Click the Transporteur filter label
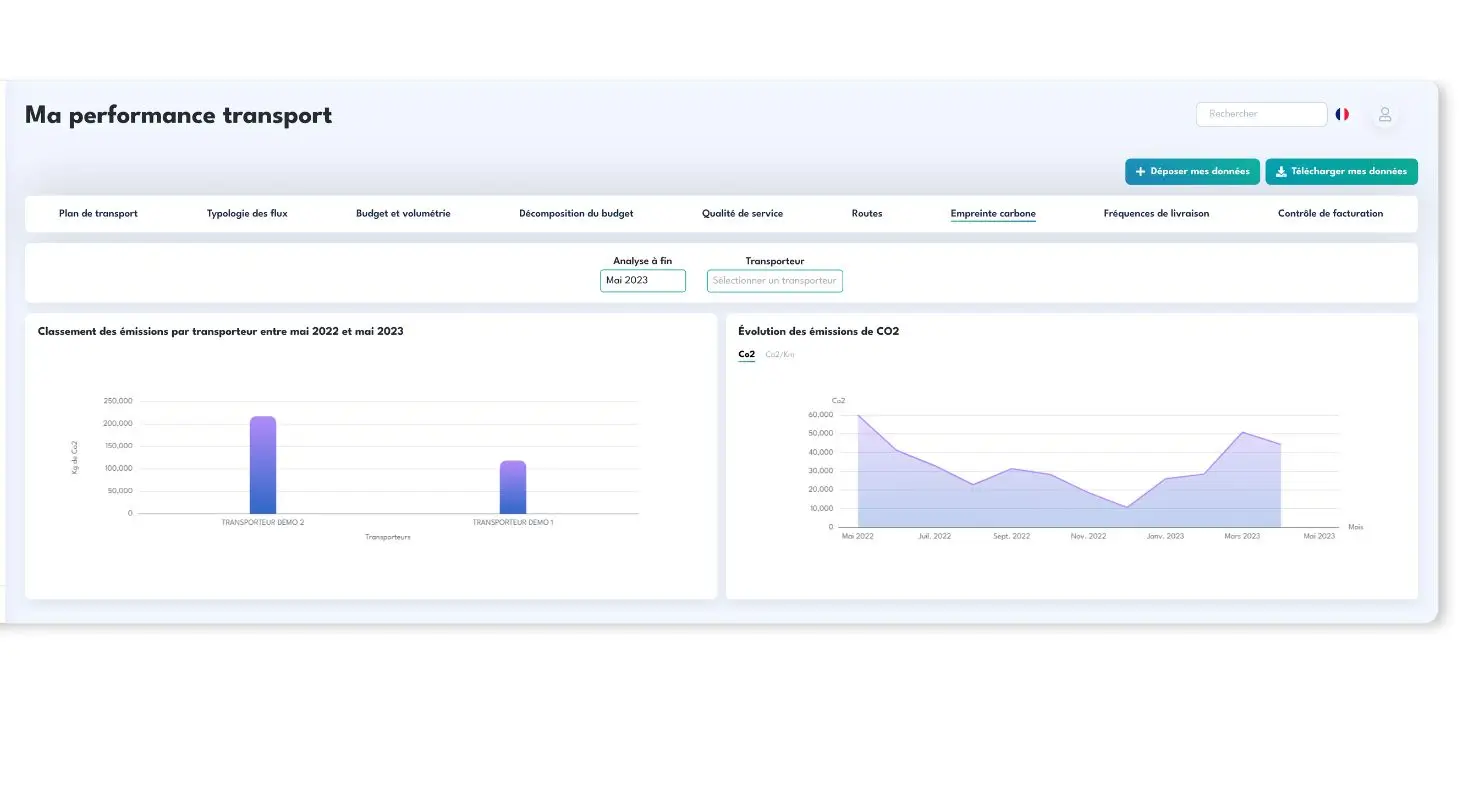The height and width of the screenshot is (794, 1460). (x=775, y=261)
